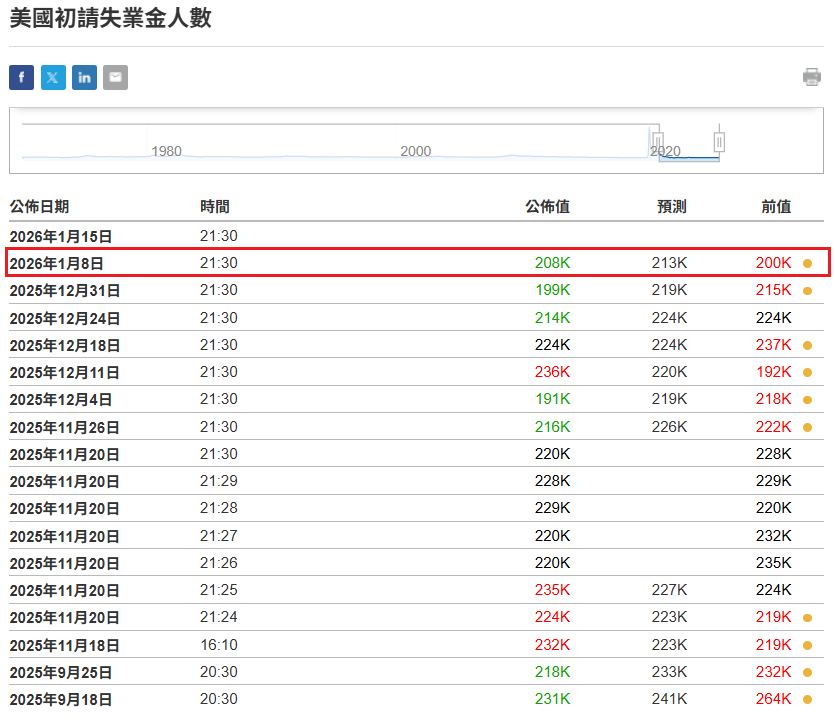Click orange revision dot in 2025年12月11日 row
Screen dimensions: 835x724
807,373
